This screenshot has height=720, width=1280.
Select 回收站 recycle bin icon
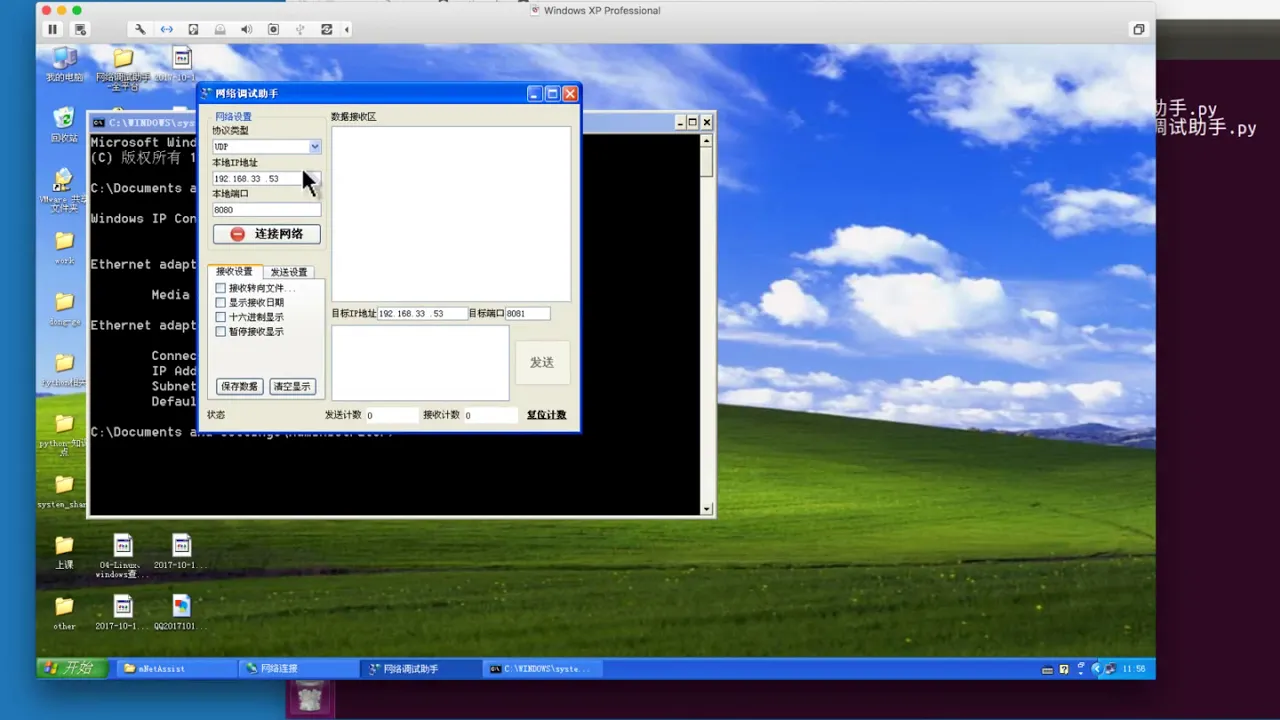click(64, 126)
